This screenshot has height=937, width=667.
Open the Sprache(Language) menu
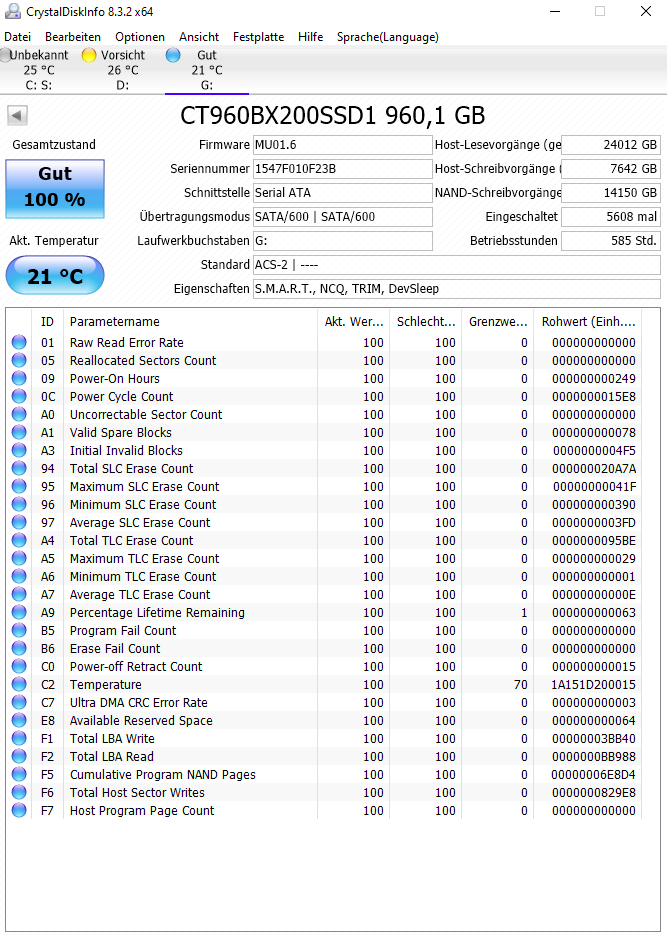click(x=387, y=37)
